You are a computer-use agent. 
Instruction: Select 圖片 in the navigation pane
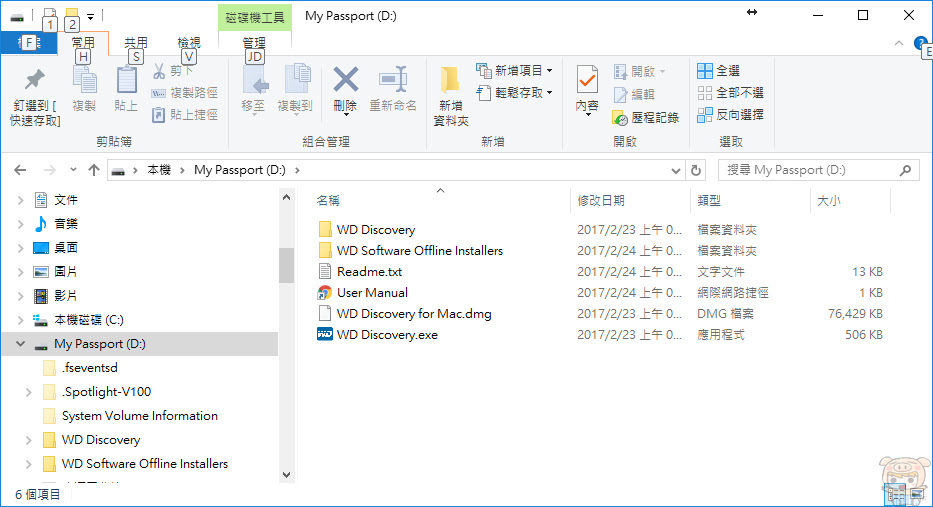click(65, 272)
